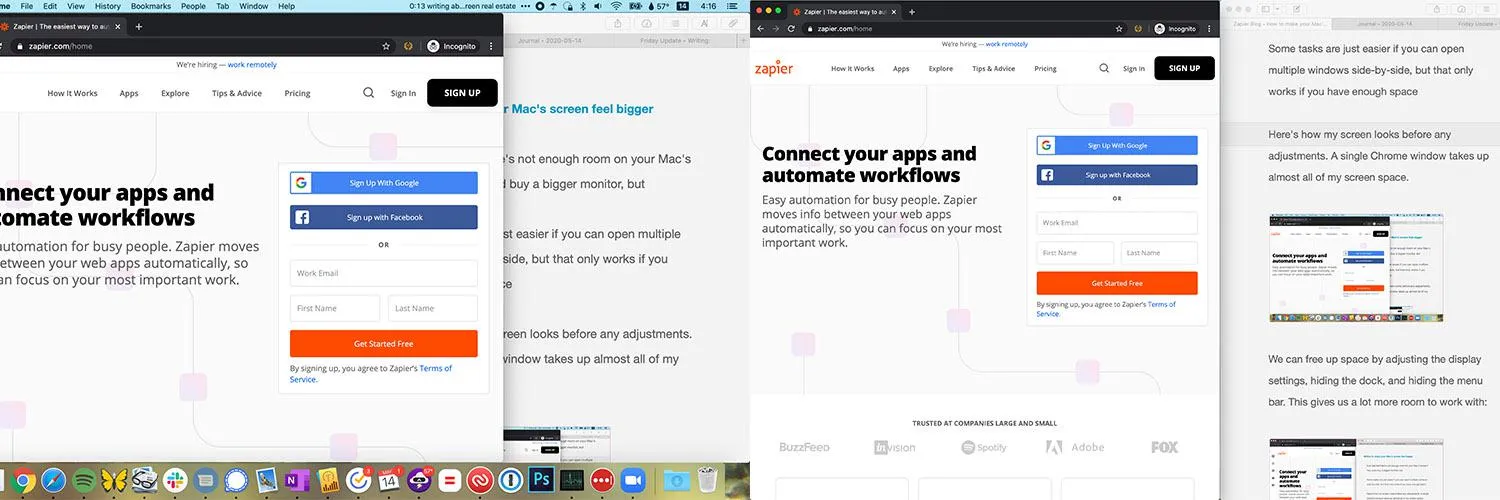Open Slack from the Dock

(x=174, y=481)
